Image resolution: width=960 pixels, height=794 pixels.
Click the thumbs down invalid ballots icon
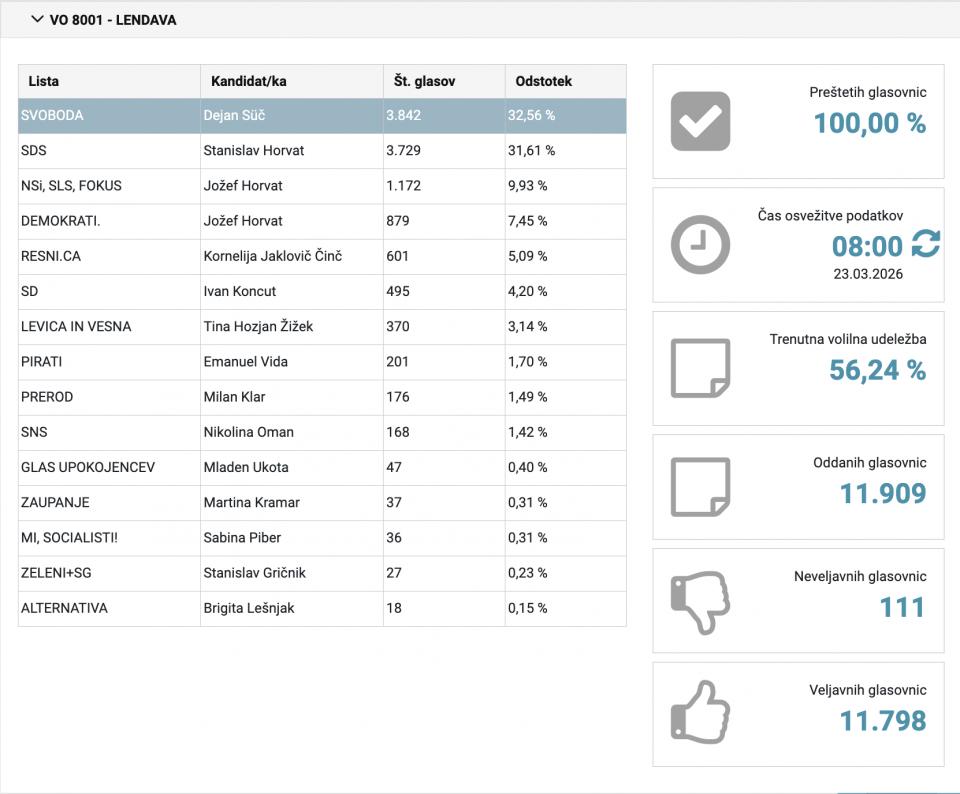tap(700, 602)
